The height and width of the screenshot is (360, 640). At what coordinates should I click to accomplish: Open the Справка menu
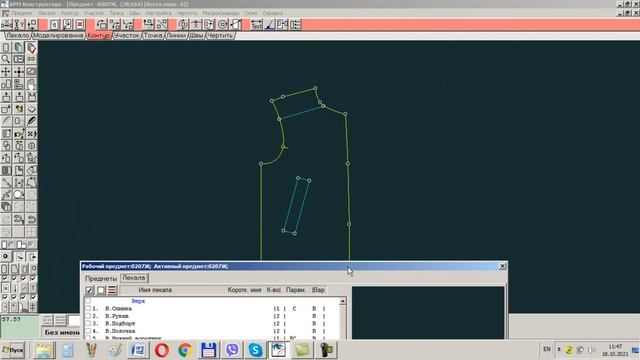tap(273, 13)
